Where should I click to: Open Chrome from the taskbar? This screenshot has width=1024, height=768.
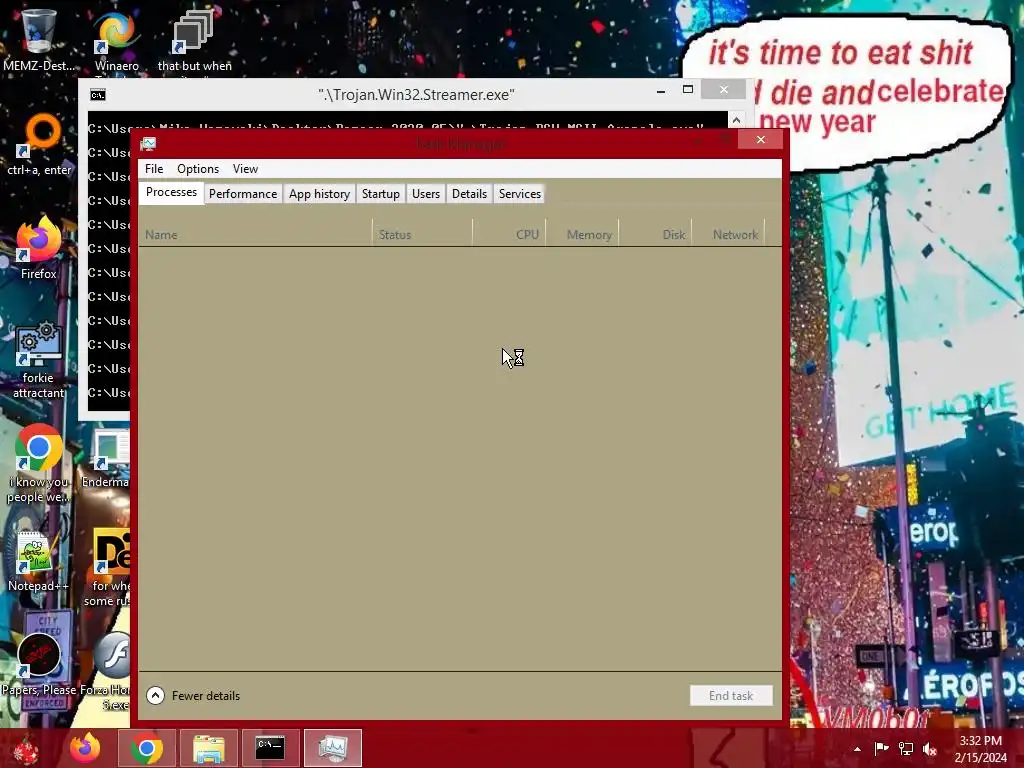[146, 748]
